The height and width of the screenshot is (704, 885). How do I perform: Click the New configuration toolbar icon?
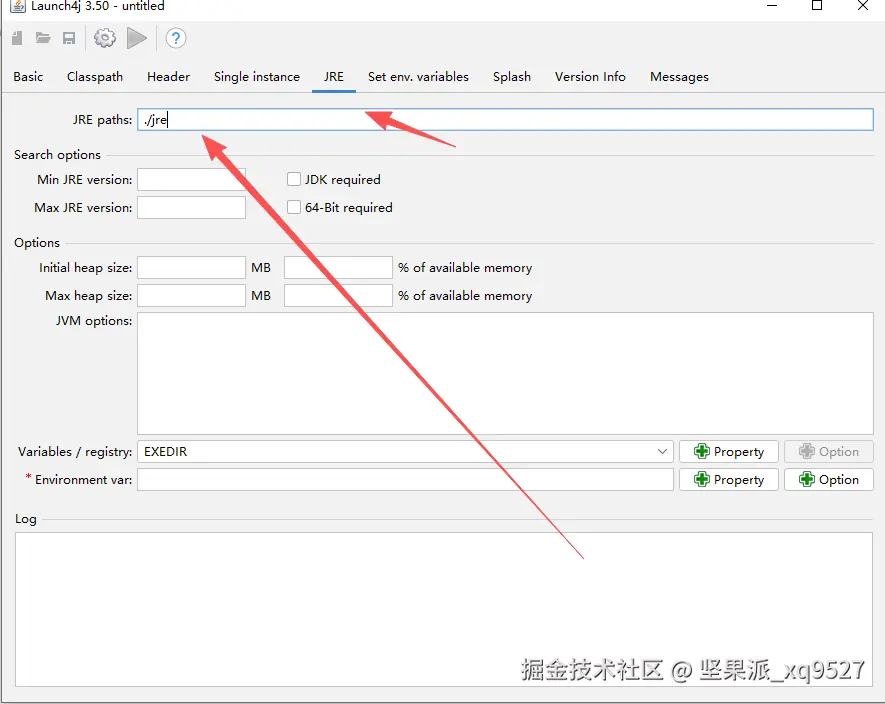point(17,38)
